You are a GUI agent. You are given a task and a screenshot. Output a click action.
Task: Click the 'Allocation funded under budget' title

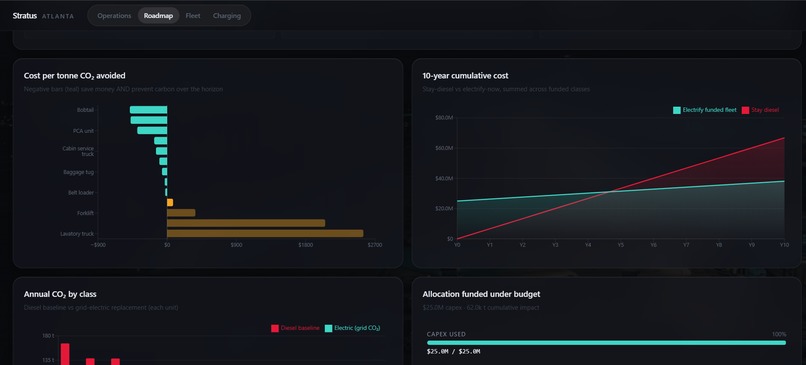[481, 294]
